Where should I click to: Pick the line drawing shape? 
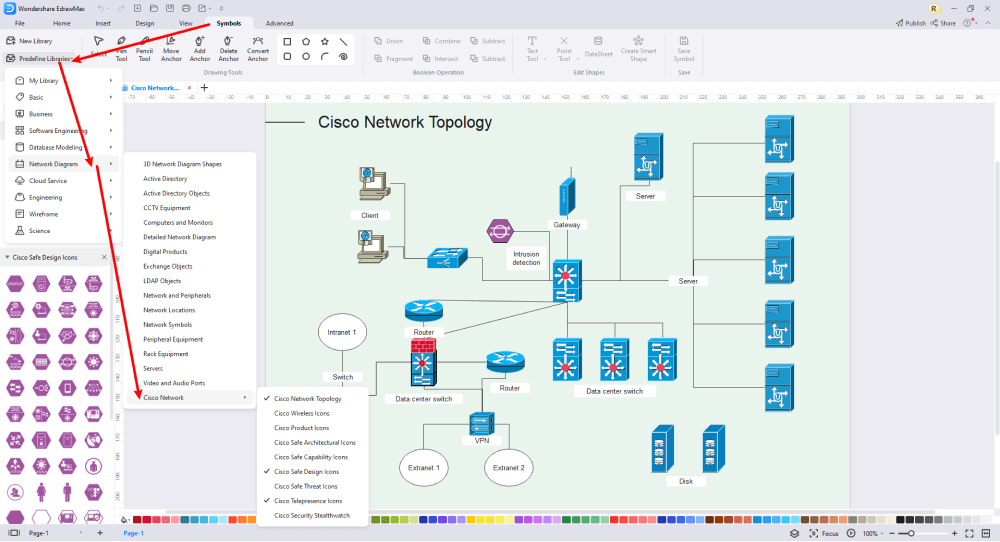(343, 41)
